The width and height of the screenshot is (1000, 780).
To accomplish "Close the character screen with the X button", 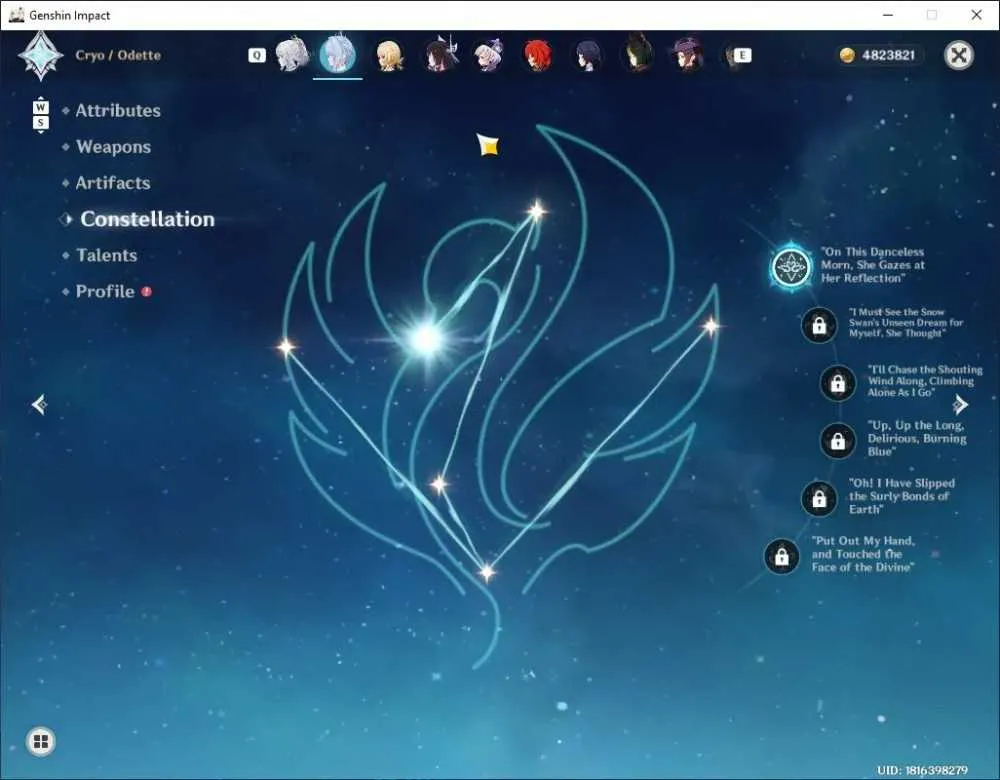I will (959, 55).
